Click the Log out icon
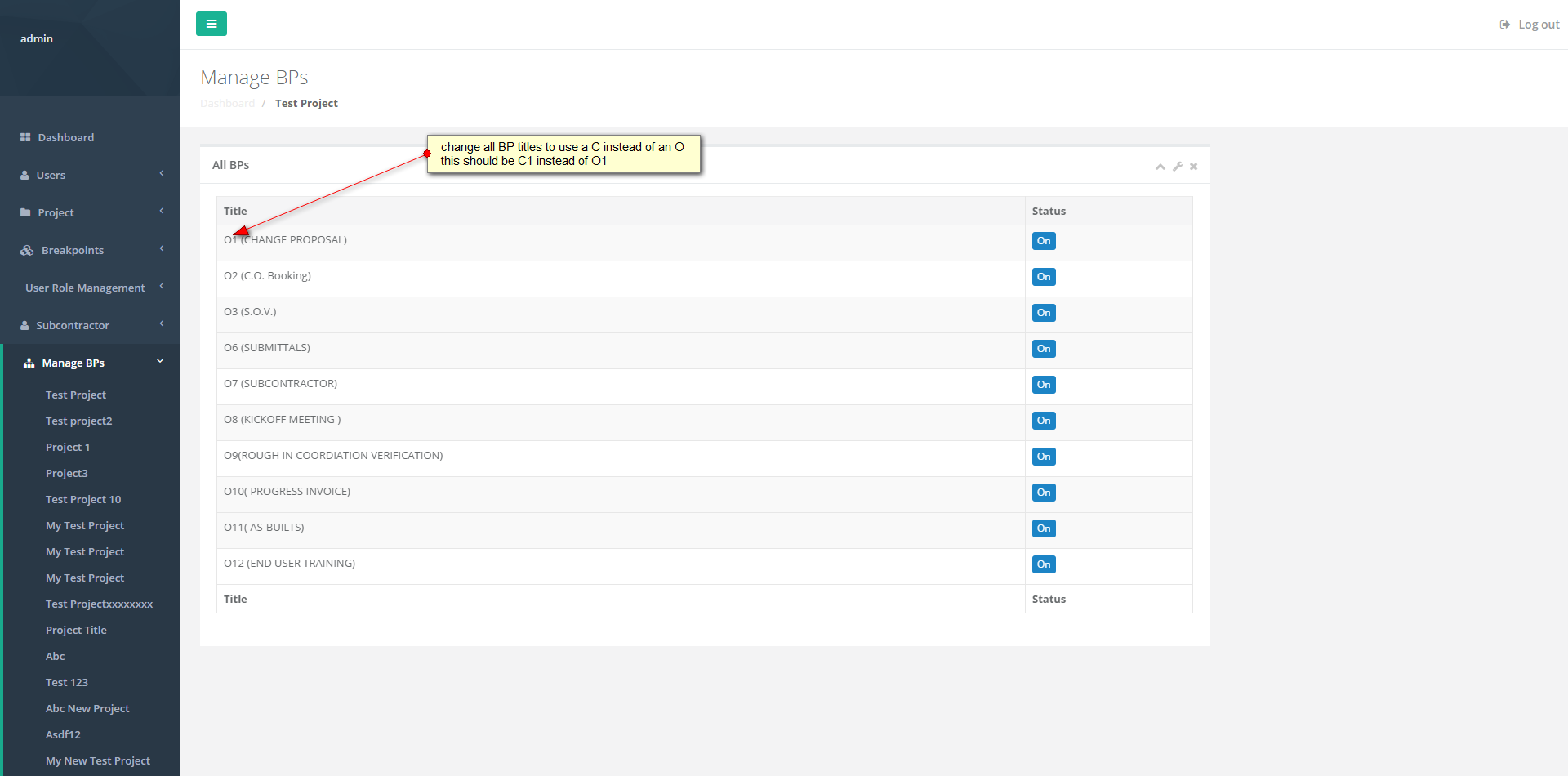 tap(1504, 25)
